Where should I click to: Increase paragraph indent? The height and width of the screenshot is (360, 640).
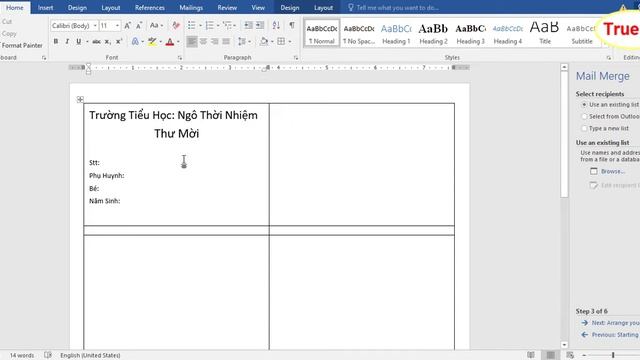pyautogui.click(x=260, y=26)
